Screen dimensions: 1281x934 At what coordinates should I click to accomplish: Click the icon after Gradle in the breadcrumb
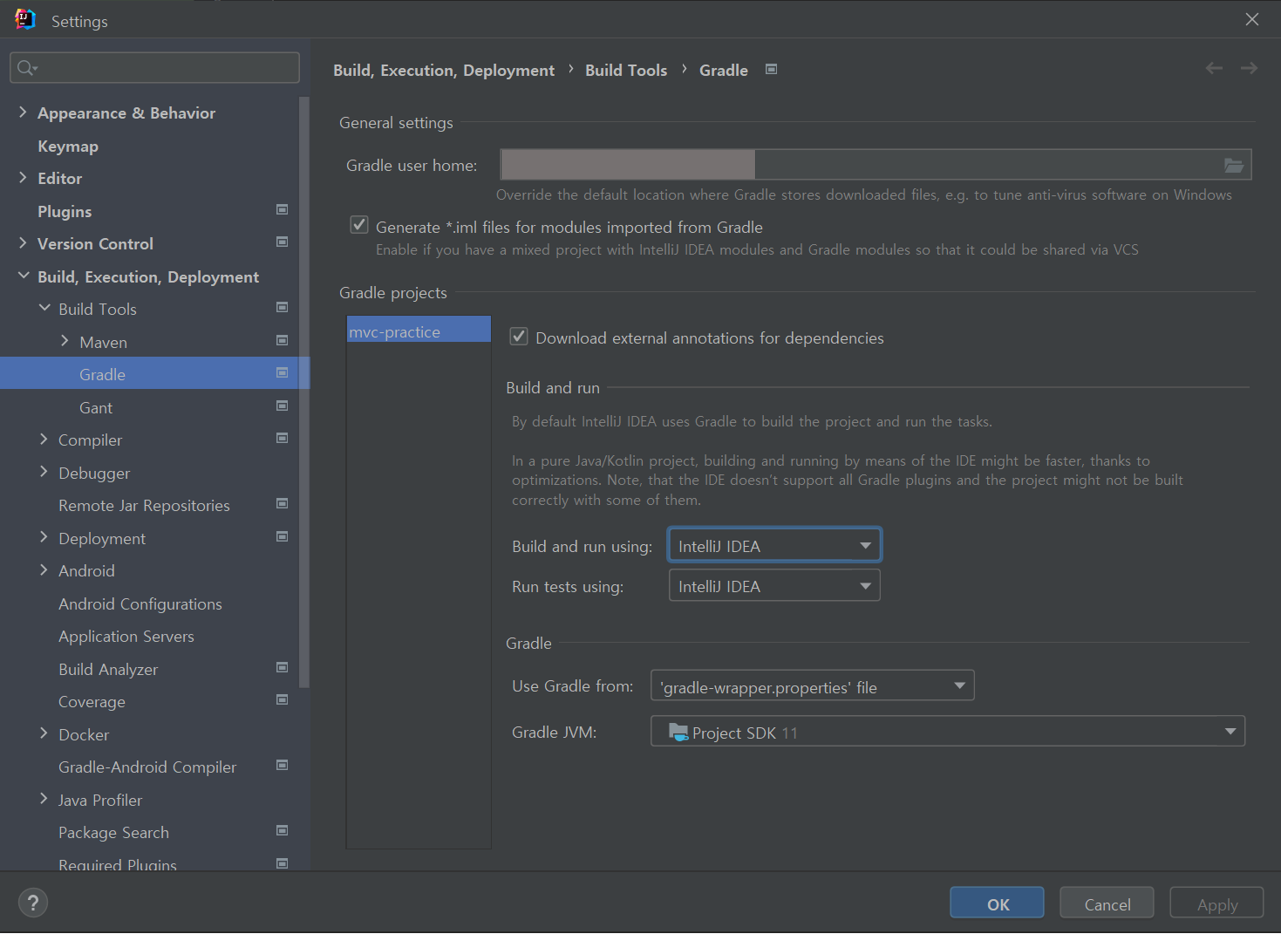point(770,69)
